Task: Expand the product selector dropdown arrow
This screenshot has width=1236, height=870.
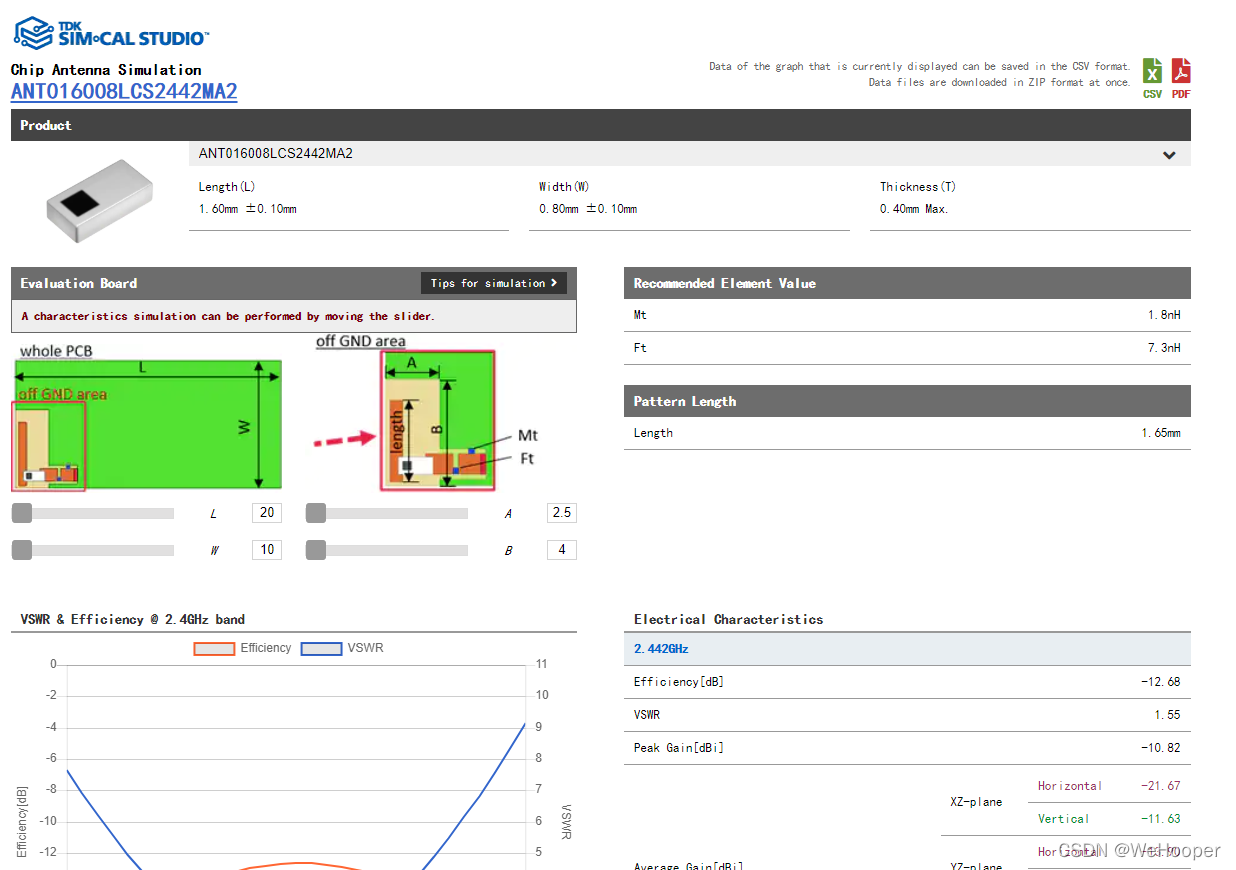Action: tap(1169, 155)
